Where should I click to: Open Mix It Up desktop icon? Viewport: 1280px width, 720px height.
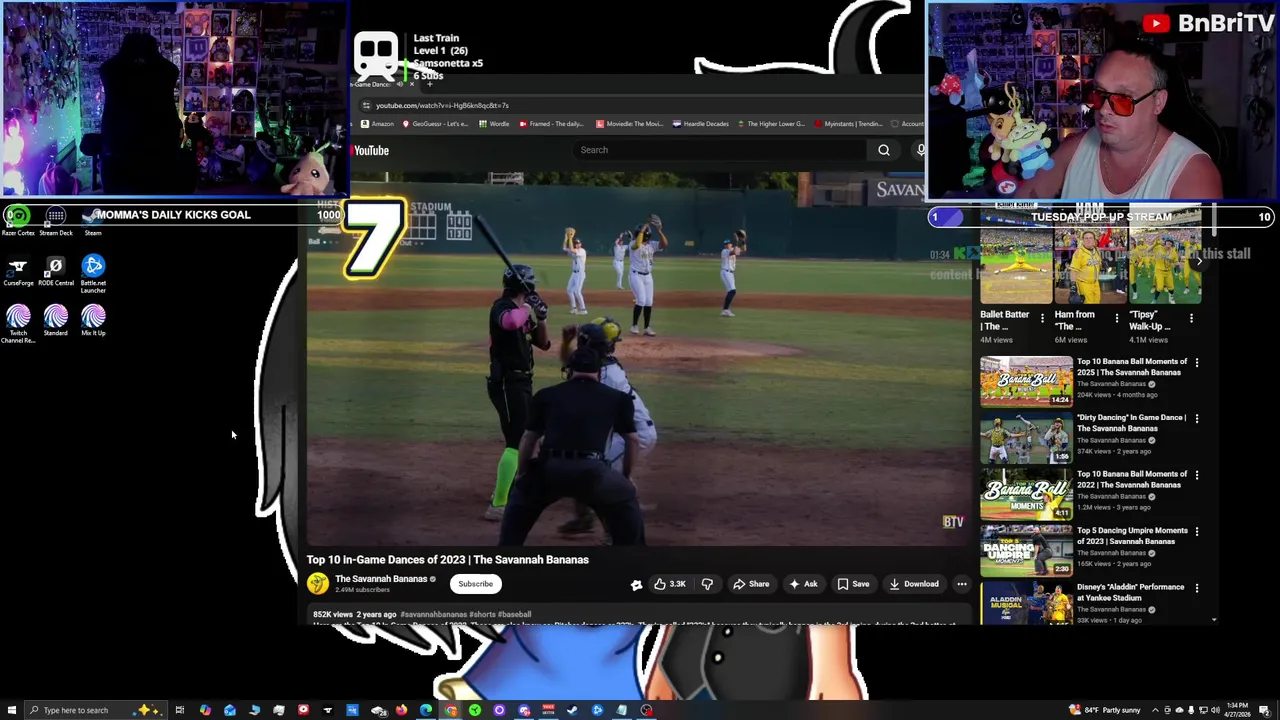pos(93,321)
